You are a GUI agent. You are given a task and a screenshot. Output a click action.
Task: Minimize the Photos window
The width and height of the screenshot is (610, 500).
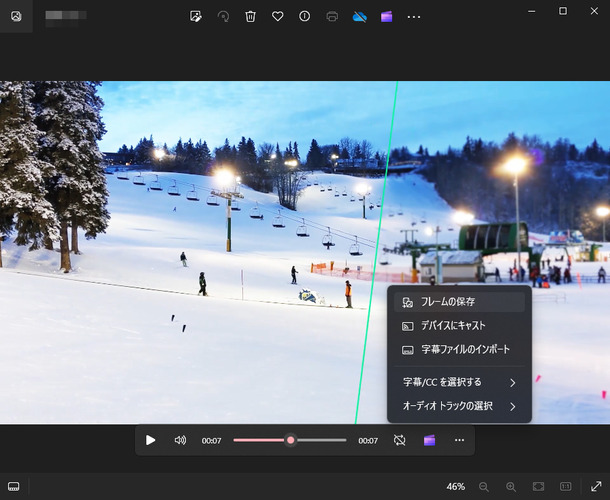pos(531,11)
